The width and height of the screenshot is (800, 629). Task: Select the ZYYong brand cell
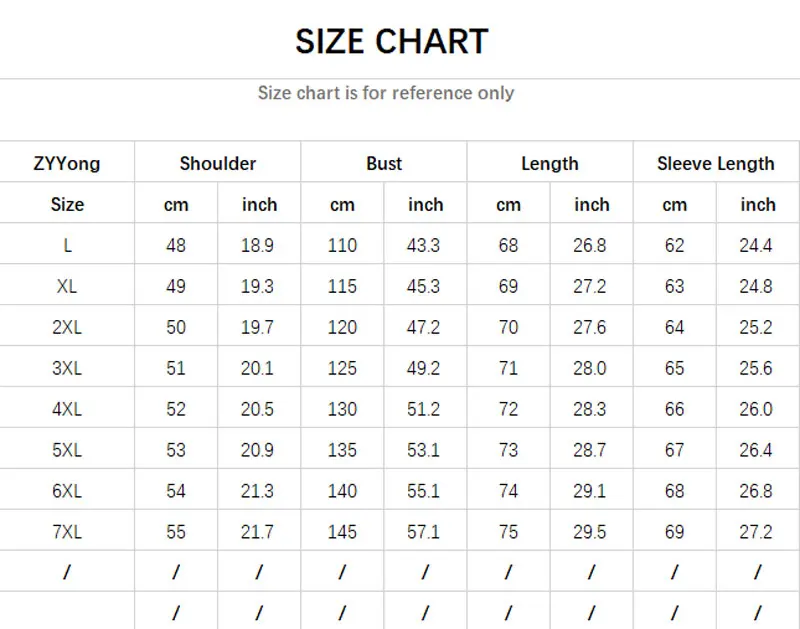coord(67,164)
